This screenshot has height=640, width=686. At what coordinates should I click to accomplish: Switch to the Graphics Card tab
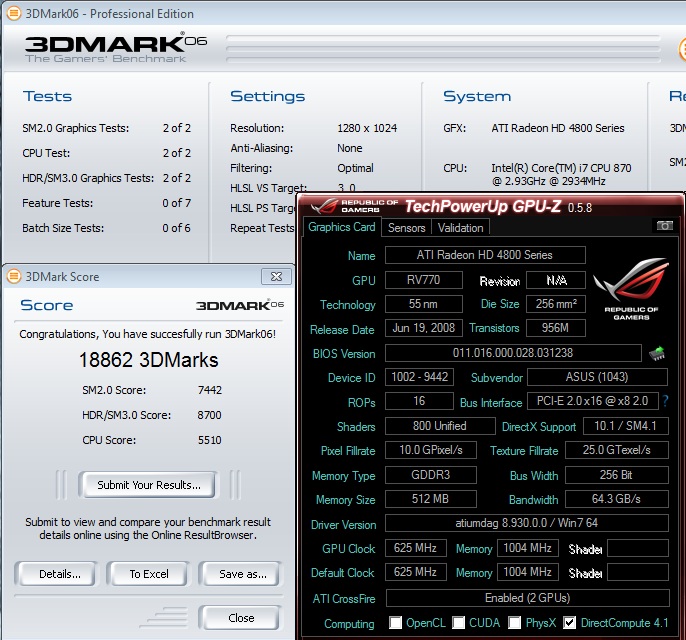point(342,227)
